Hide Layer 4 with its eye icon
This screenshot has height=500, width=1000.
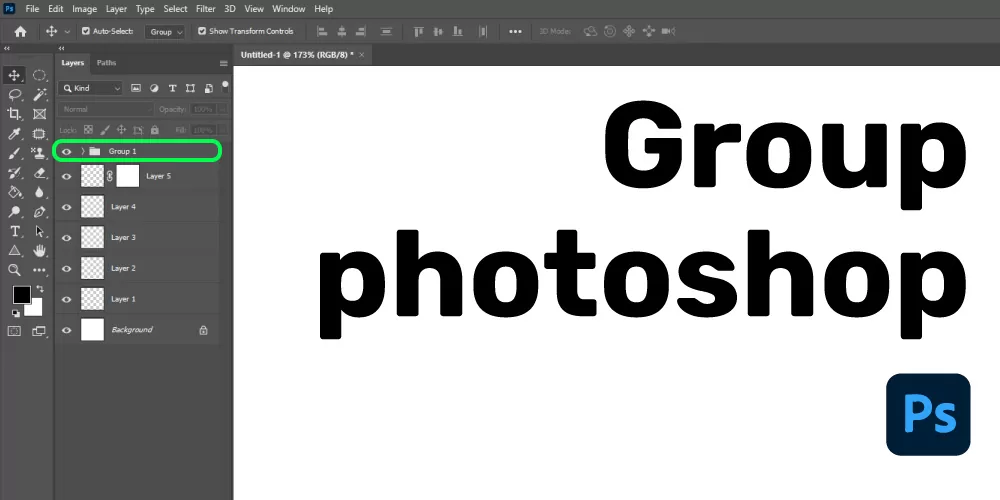coord(66,207)
